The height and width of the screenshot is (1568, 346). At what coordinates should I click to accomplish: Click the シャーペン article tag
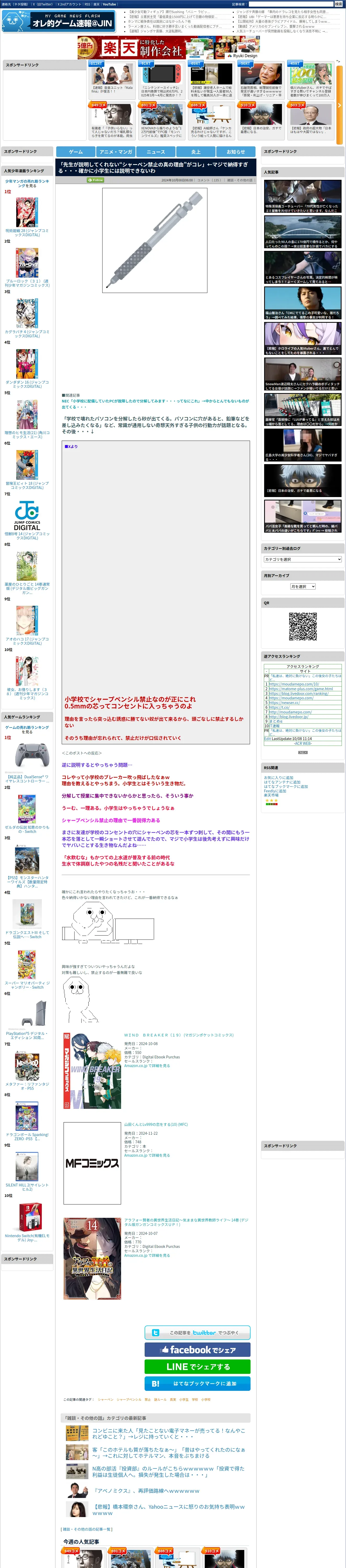105,1399
